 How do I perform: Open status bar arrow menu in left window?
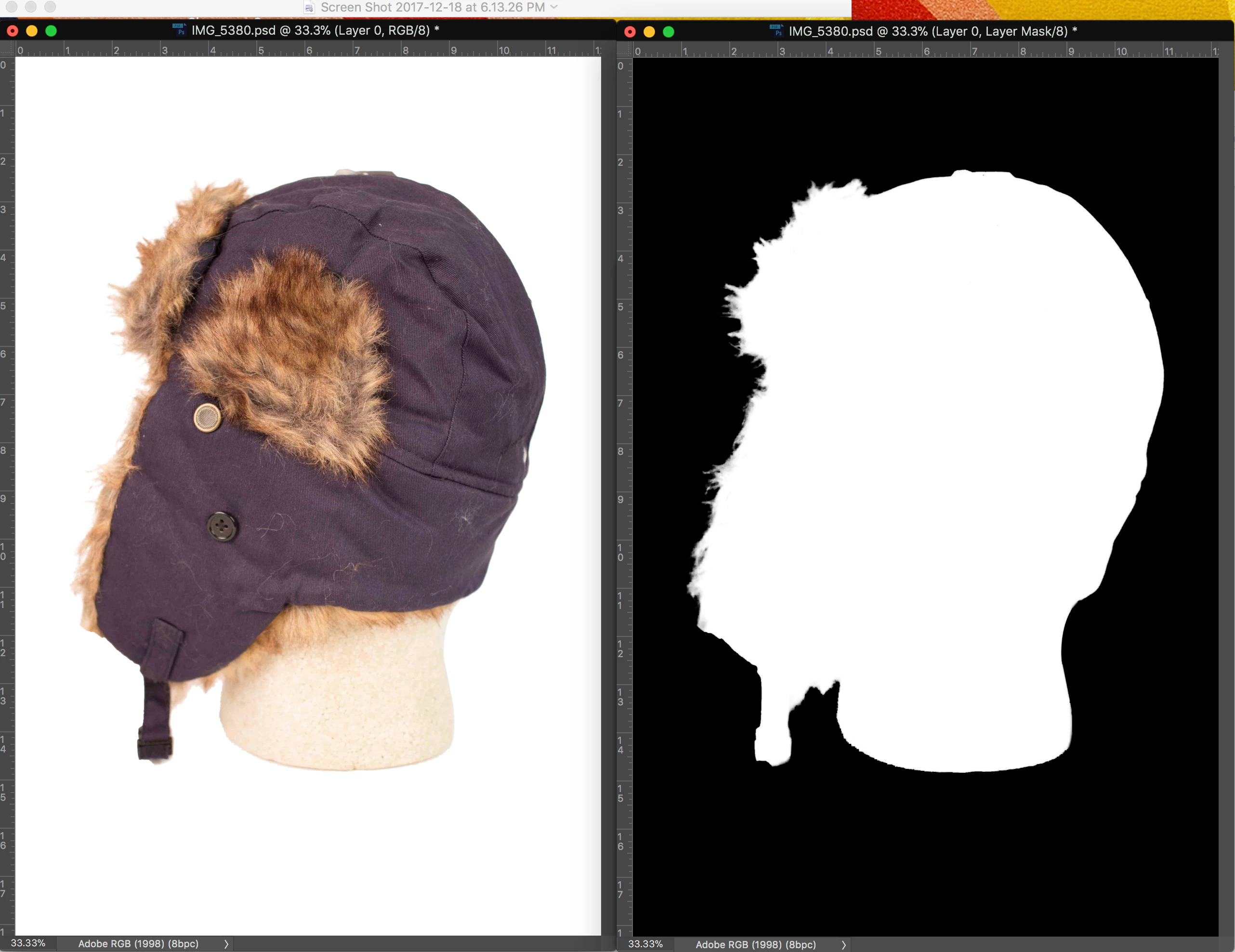tap(226, 944)
